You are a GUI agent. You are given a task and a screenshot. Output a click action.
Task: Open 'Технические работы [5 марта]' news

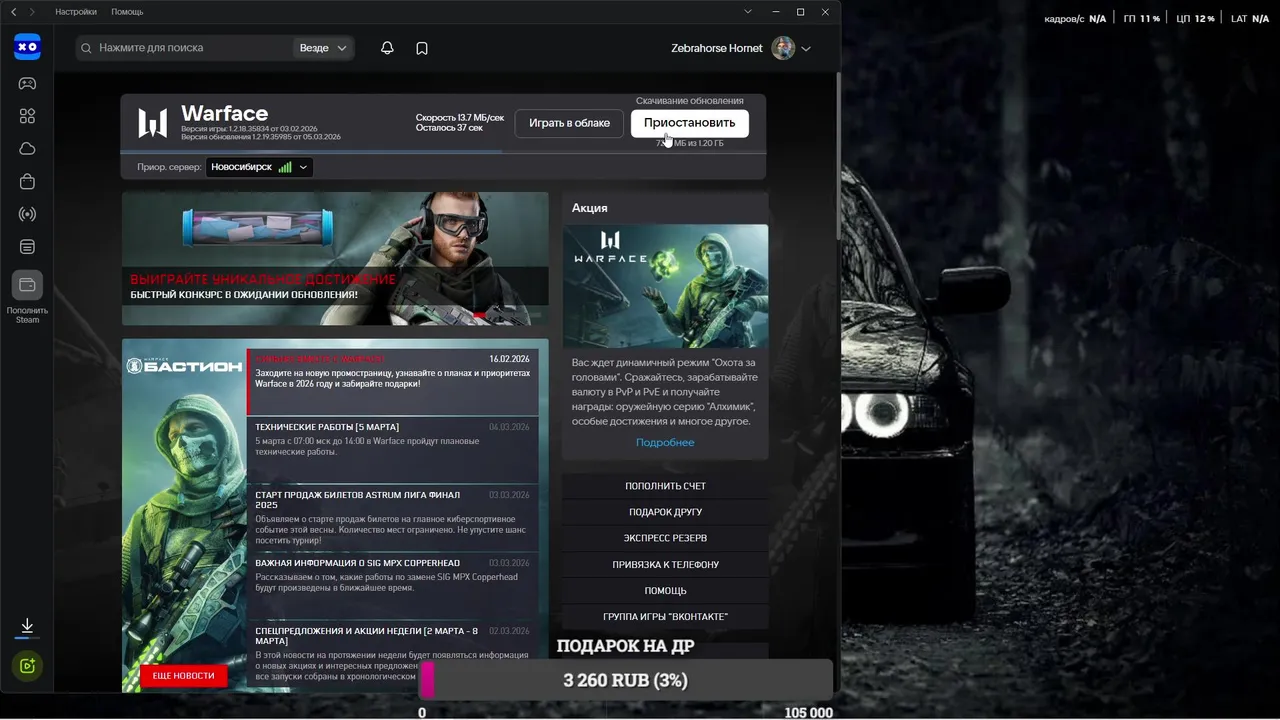pyautogui.click(x=392, y=449)
